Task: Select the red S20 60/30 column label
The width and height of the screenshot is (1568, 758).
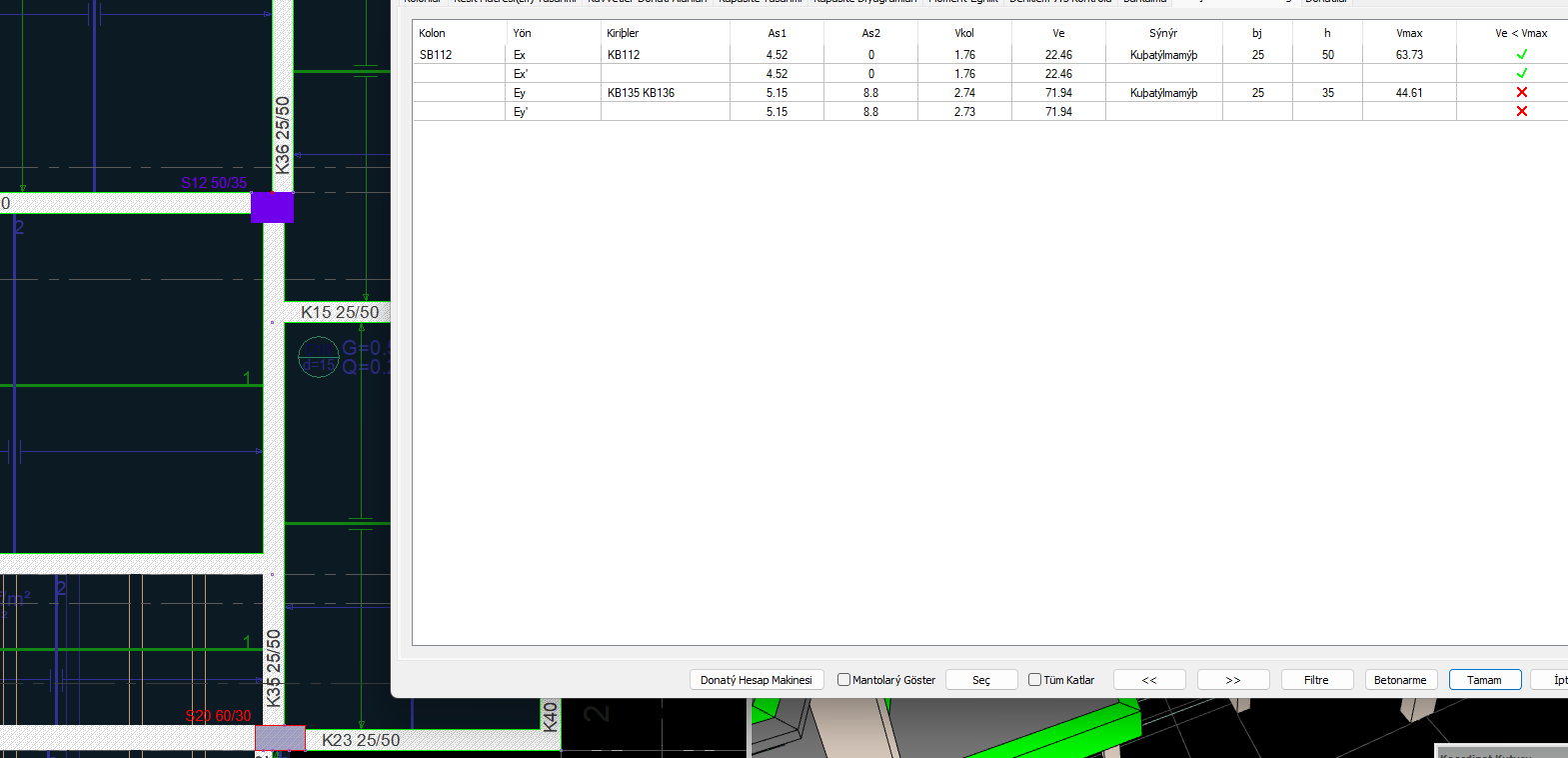Action: point(218,716)
